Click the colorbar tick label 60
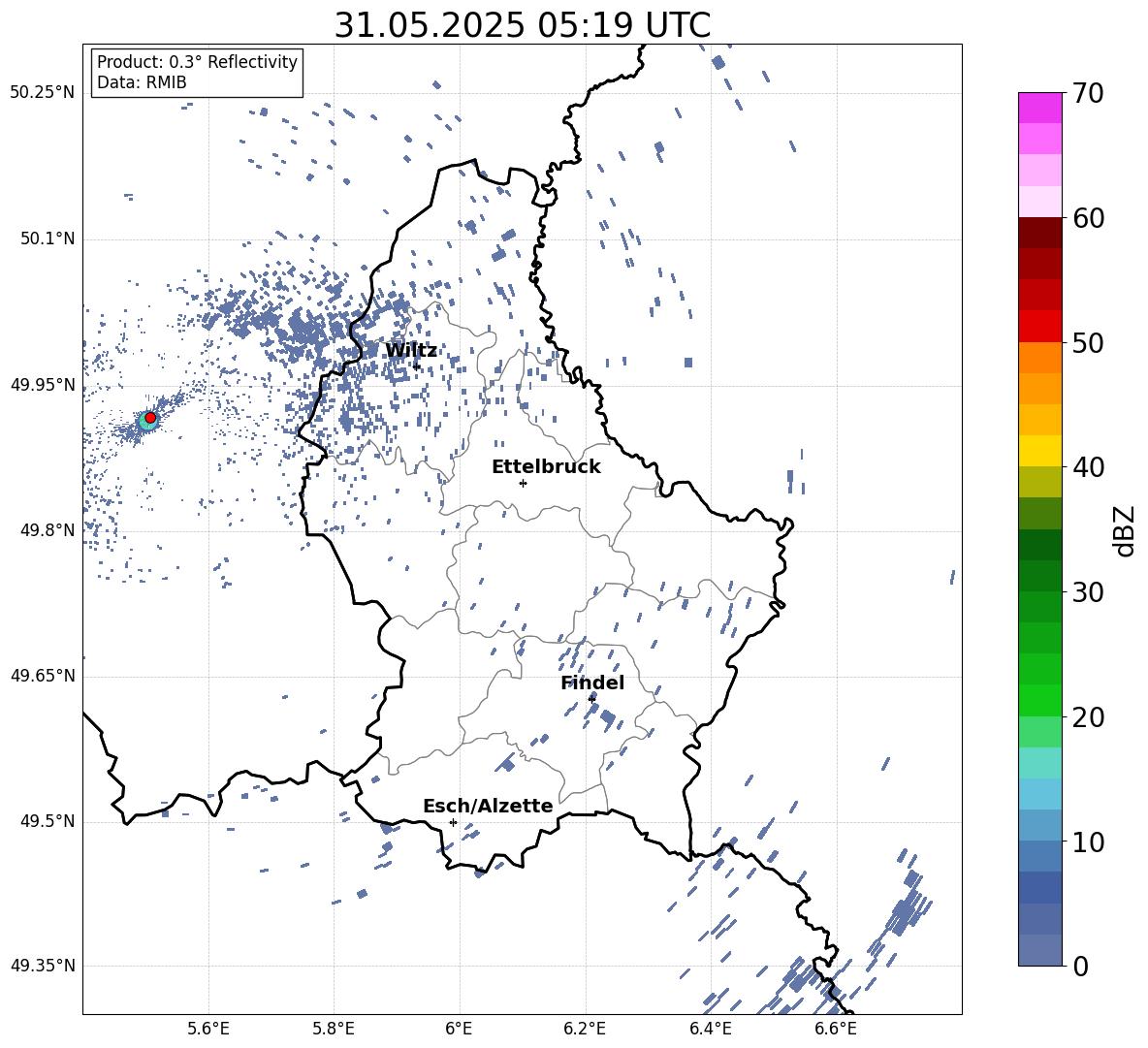 pyautogui.click(x=1087, y=218)
